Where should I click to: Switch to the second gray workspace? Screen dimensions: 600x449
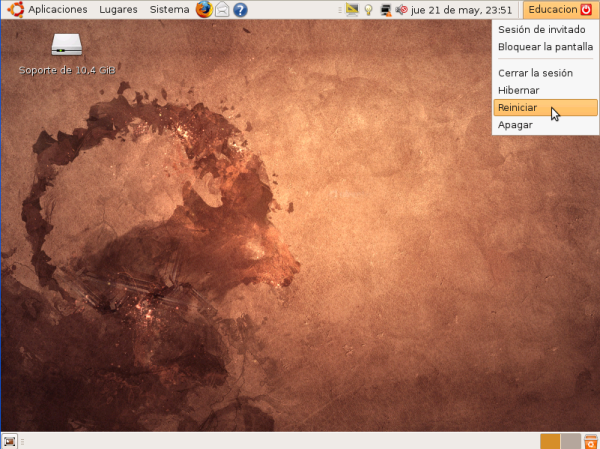570,441
